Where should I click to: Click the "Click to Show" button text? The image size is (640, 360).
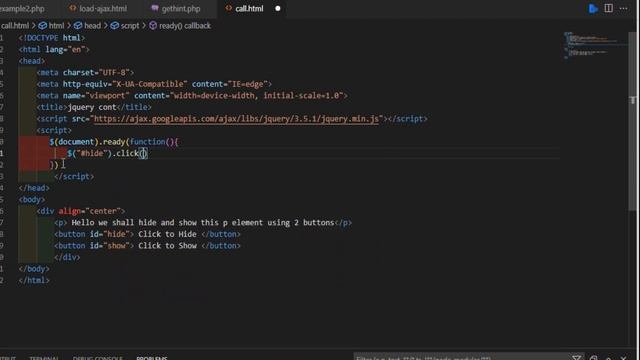click(167, 246)
